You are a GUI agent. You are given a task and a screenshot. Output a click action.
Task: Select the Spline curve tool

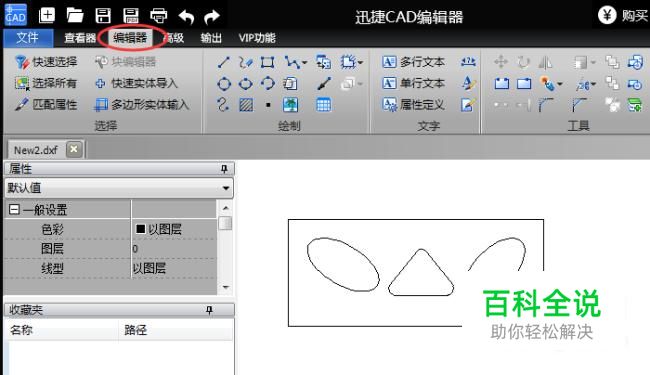(223, 104)
